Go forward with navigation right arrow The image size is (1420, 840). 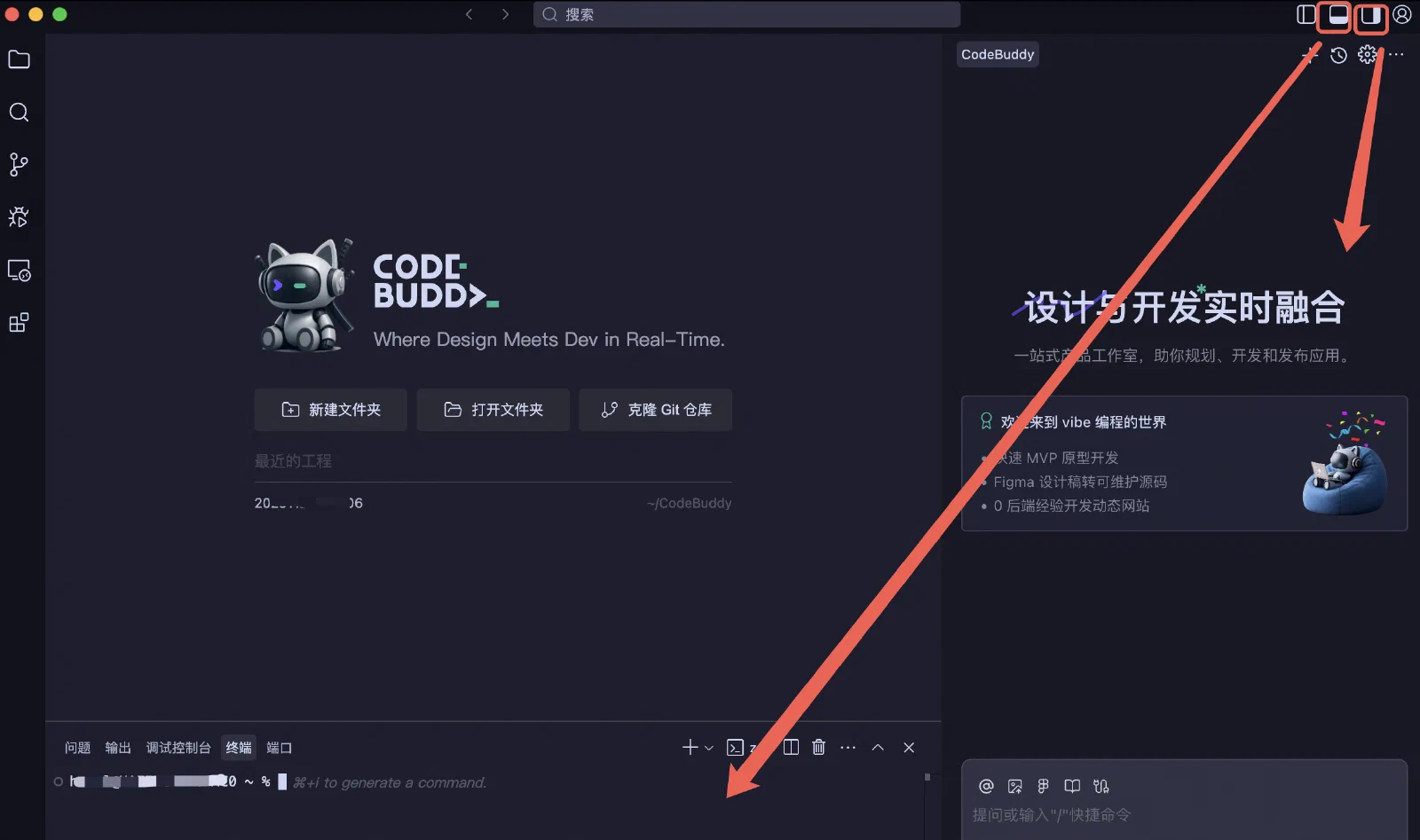pyautogui.click(x=505, y=14)
